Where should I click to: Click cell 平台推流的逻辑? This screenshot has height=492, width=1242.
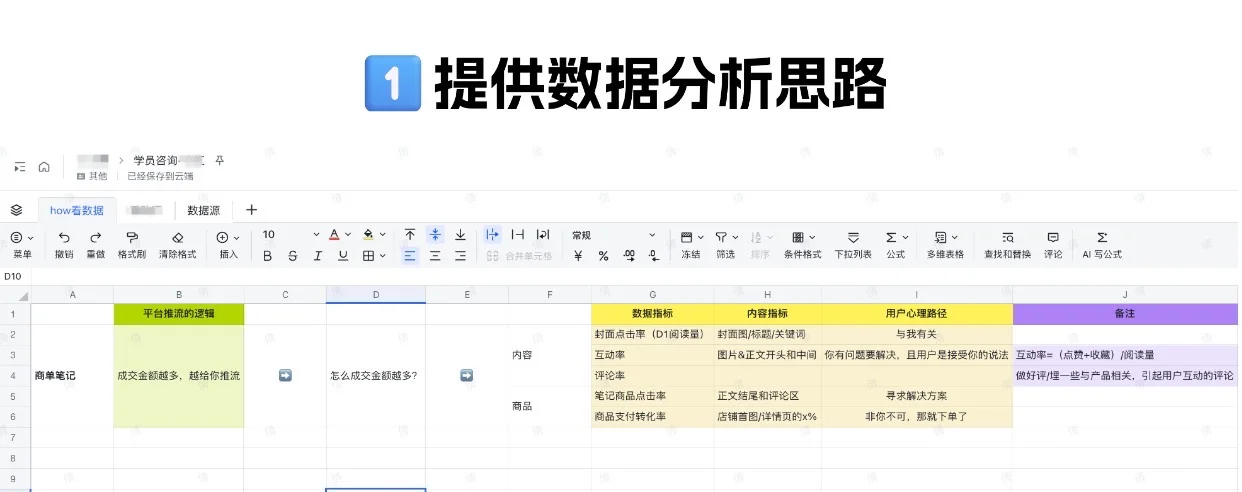pos(178,314)
